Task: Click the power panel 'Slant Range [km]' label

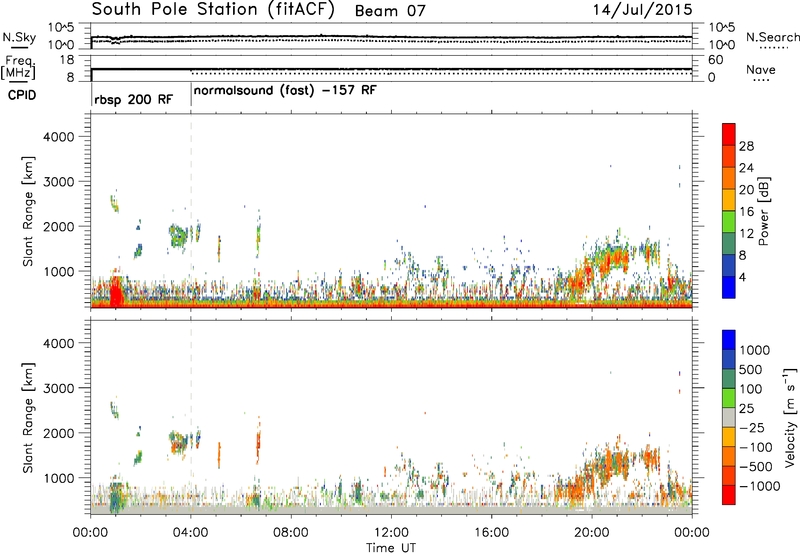Action: tap(28, 211)
